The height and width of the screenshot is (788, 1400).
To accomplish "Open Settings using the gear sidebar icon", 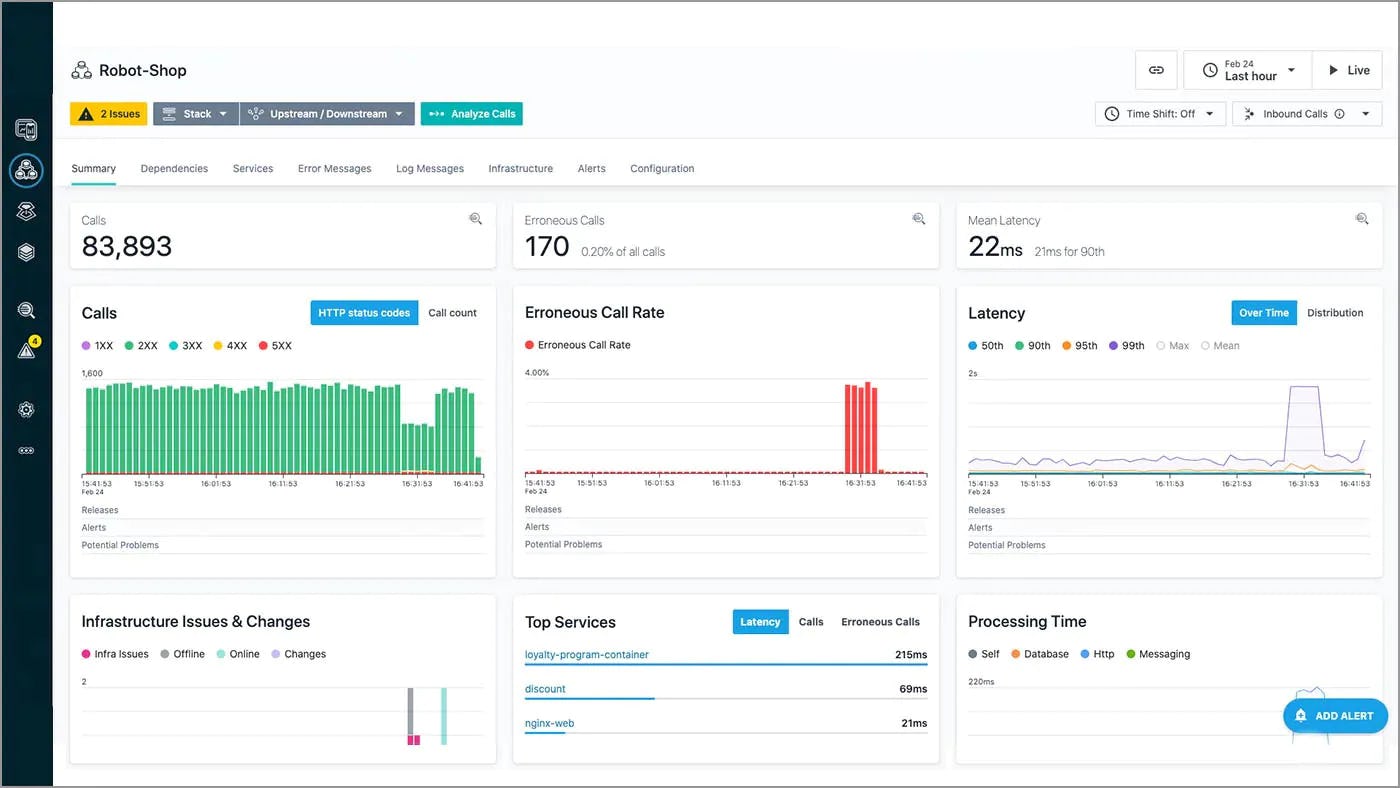I will 27,409.
